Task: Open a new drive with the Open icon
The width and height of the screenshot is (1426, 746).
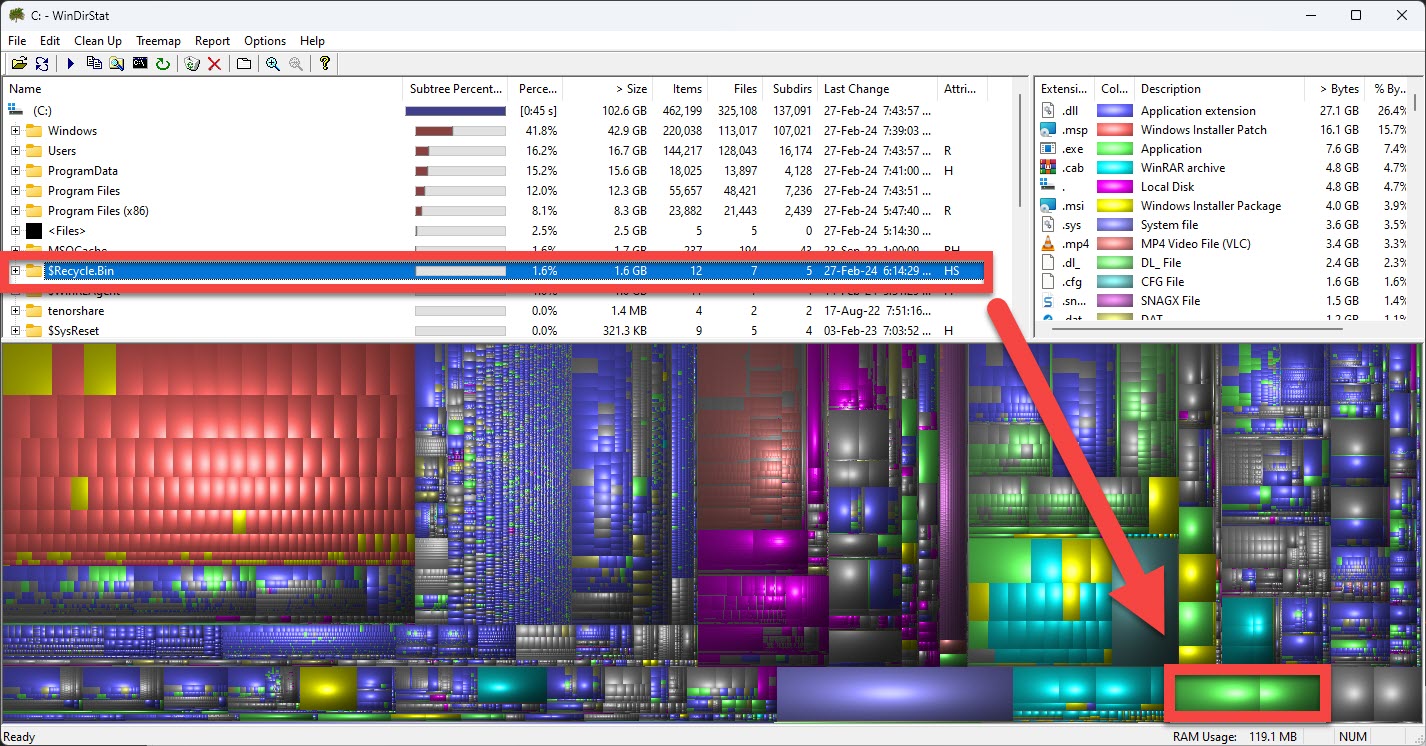Action: (19, 63)
